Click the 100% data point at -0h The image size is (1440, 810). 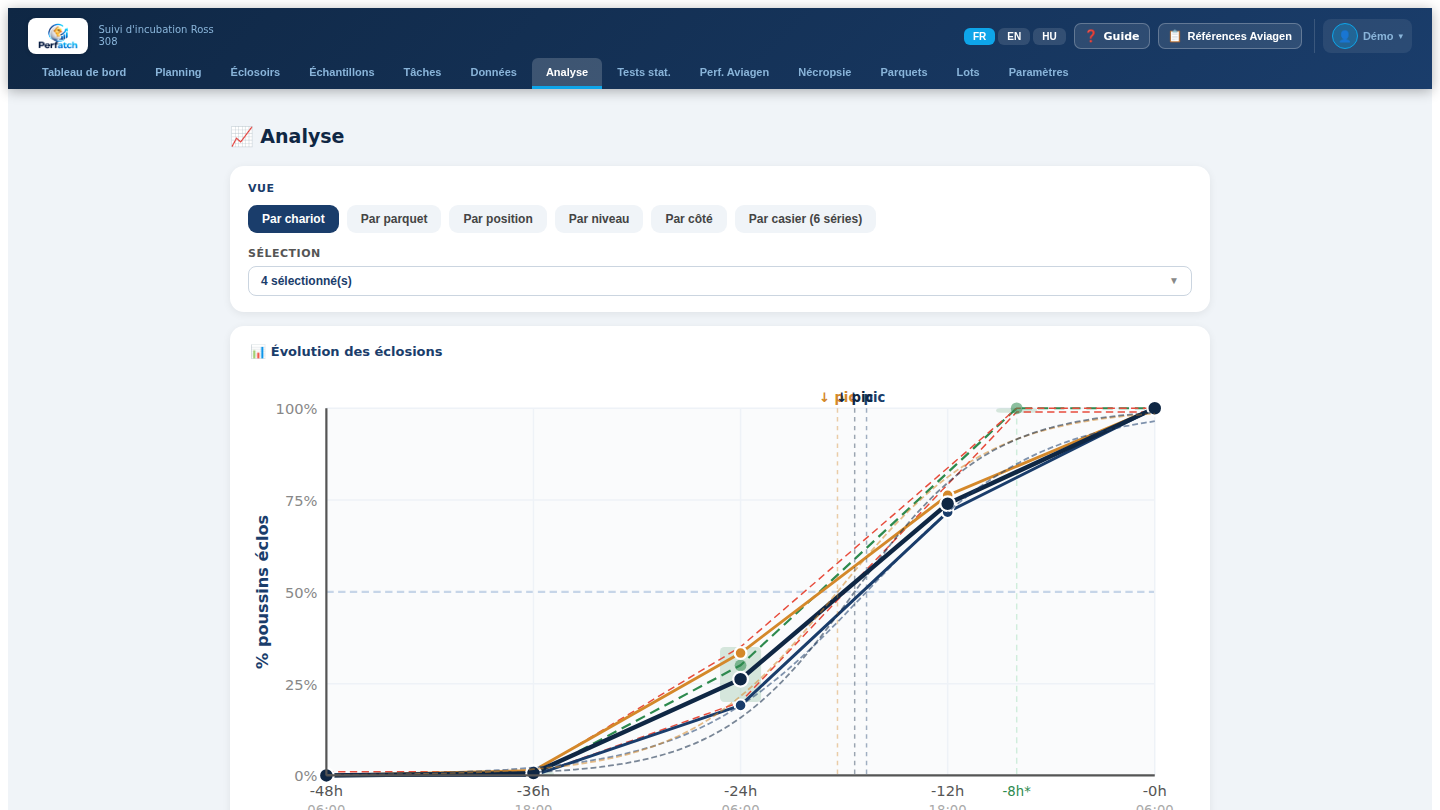(x=1154, y=408)
